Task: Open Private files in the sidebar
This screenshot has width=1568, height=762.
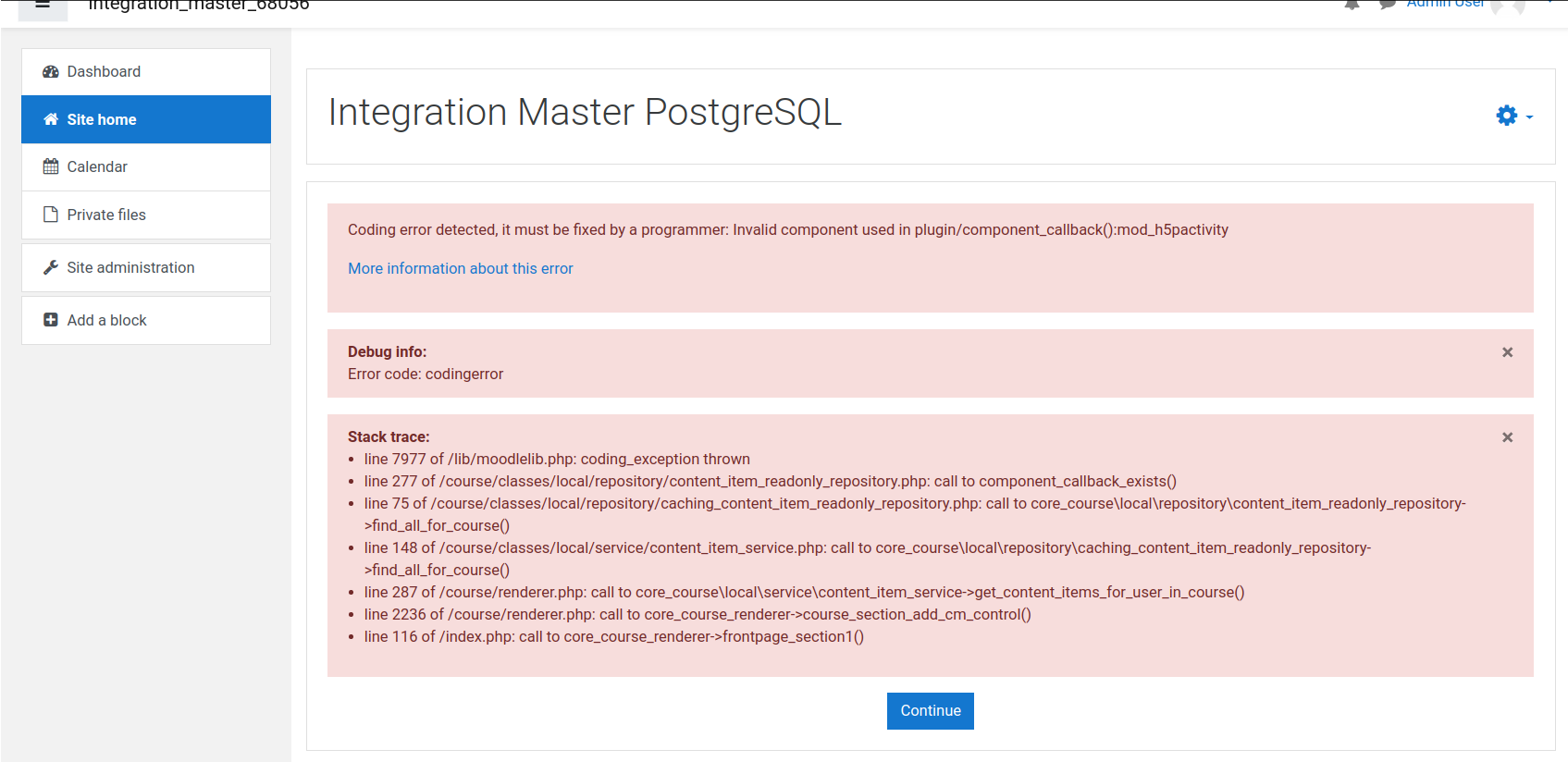Action: pos(146,215)
